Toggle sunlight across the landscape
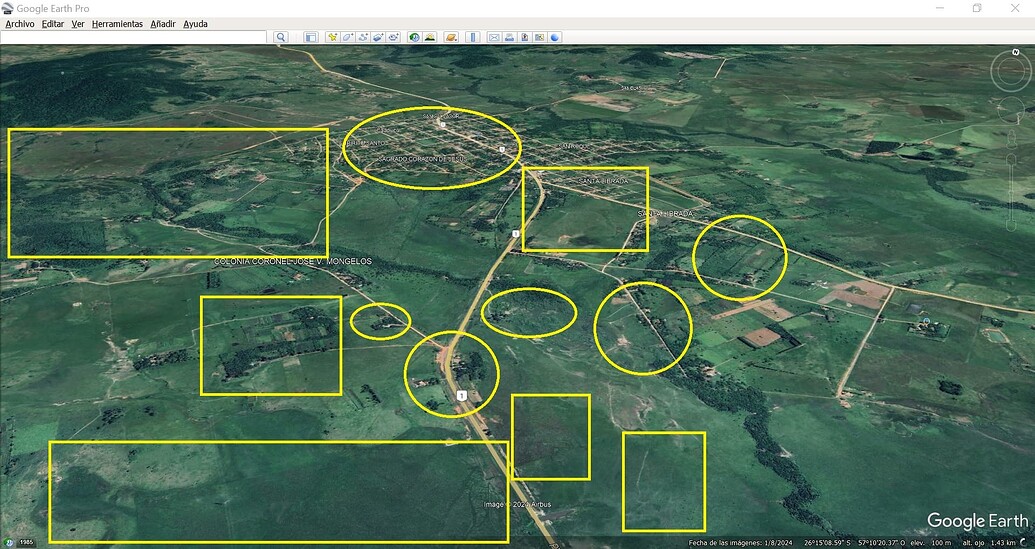Image resolution: width=1035 pixels, height=549 pixels. tap(430, 37)
